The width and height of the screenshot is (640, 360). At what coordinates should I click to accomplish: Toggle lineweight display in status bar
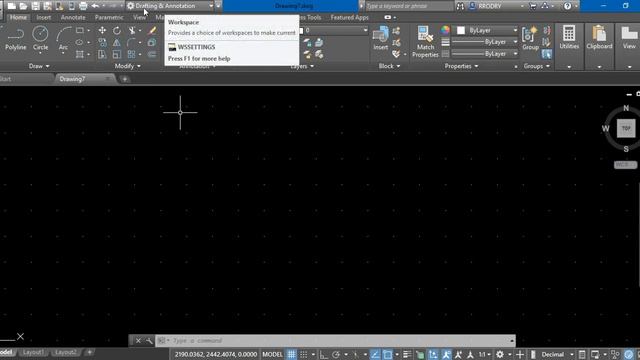[407, 354]
